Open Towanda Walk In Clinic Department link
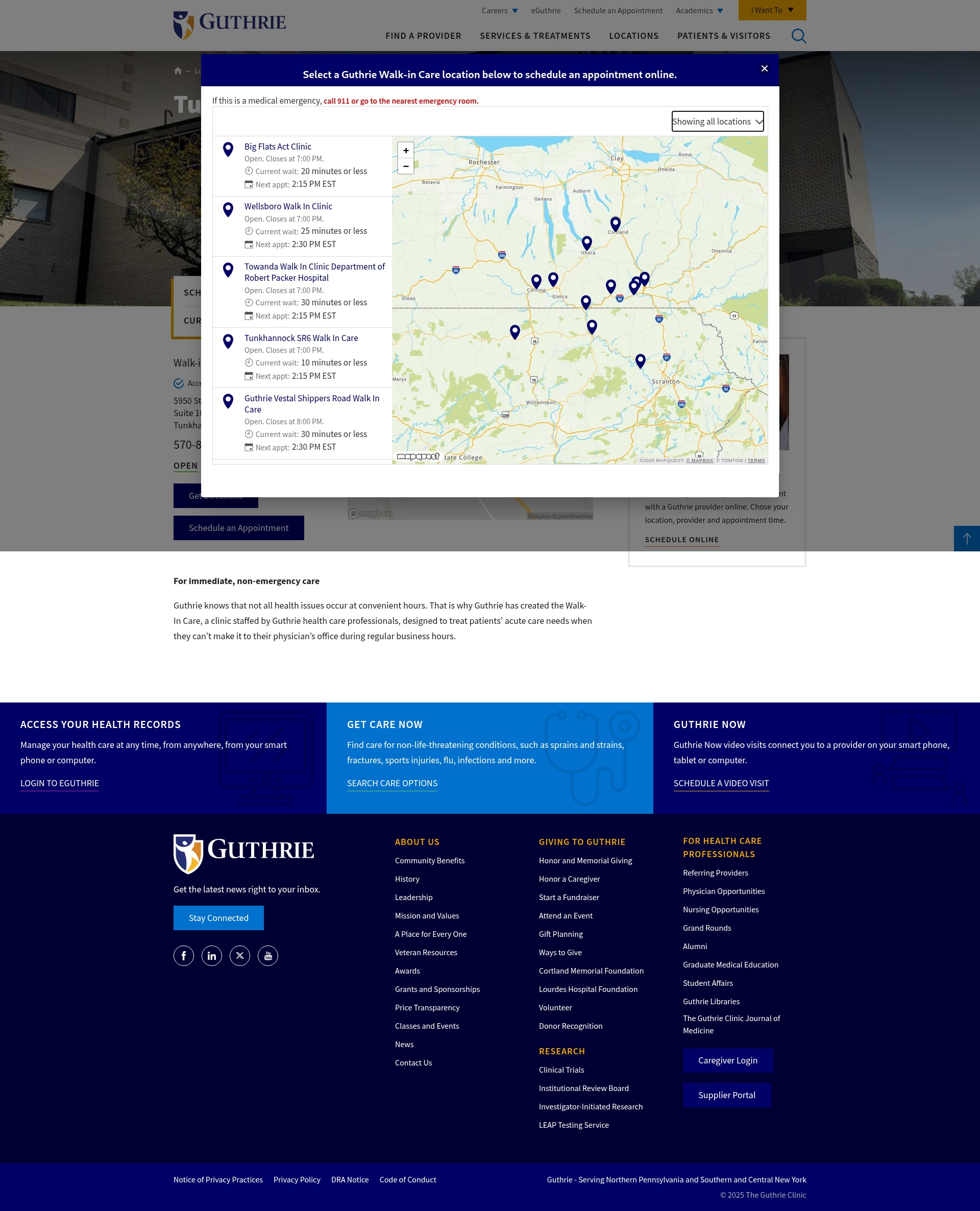This screenshot has width=980, height=1211. point(314,272)
